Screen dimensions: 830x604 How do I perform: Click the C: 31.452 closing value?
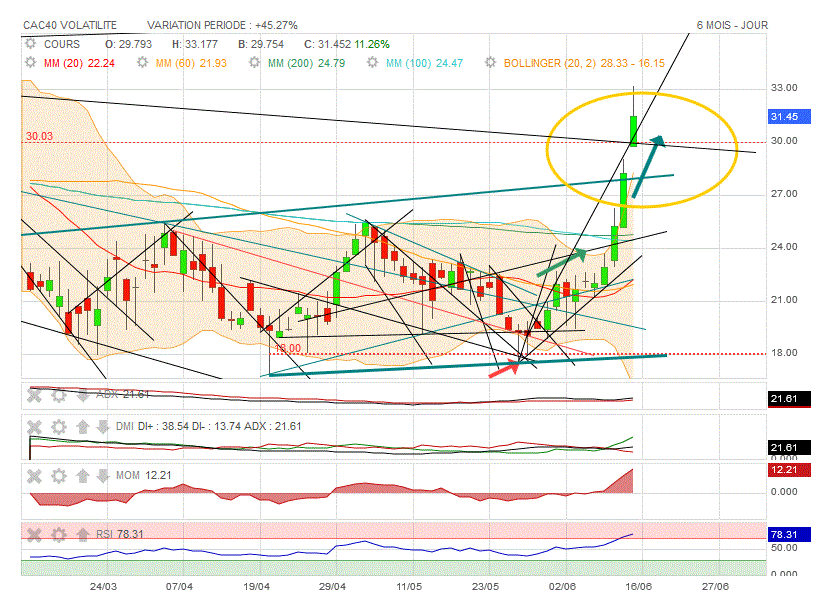(327, 44)
